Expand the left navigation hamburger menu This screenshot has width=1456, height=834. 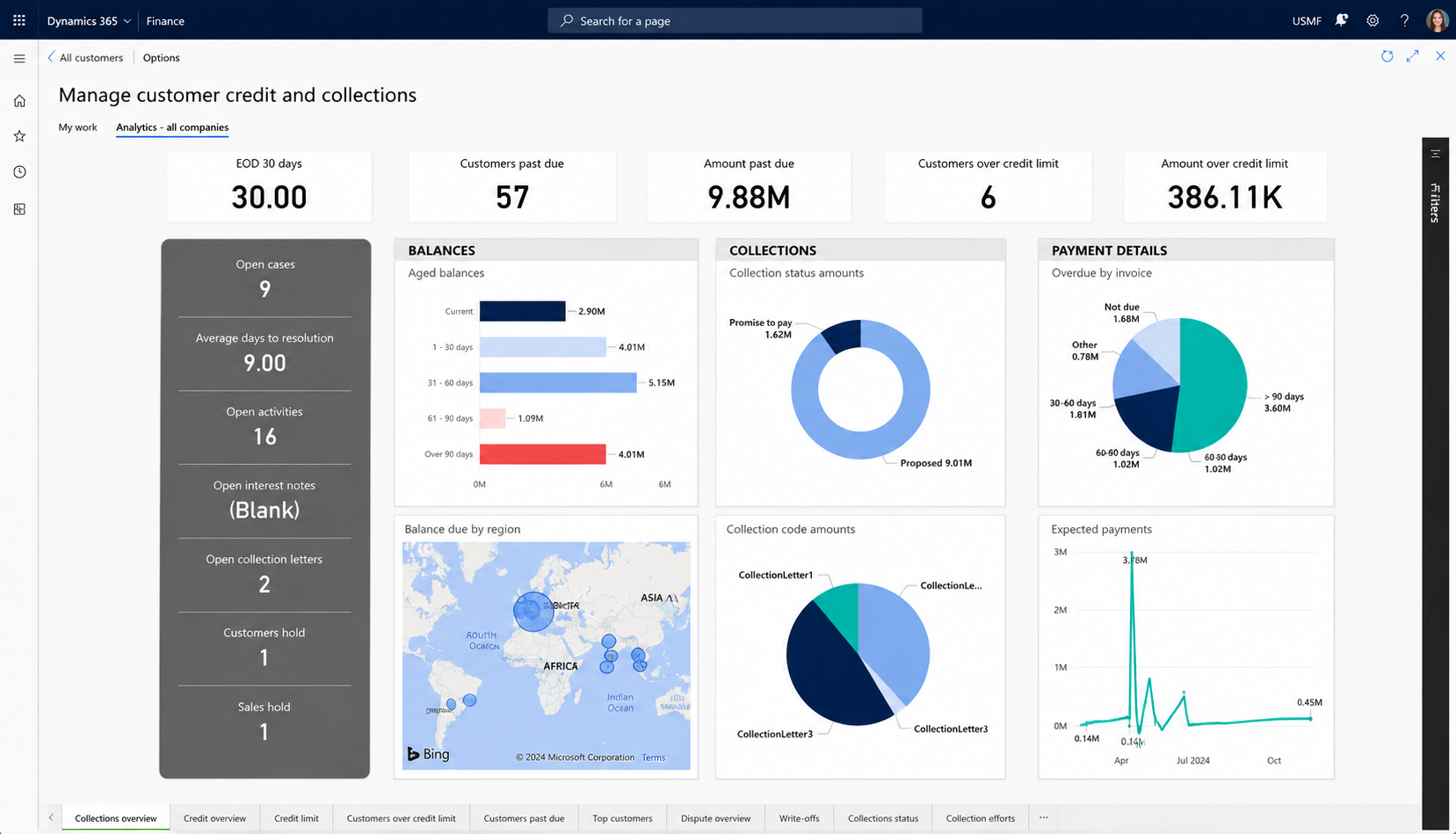(x=19, y=59)
